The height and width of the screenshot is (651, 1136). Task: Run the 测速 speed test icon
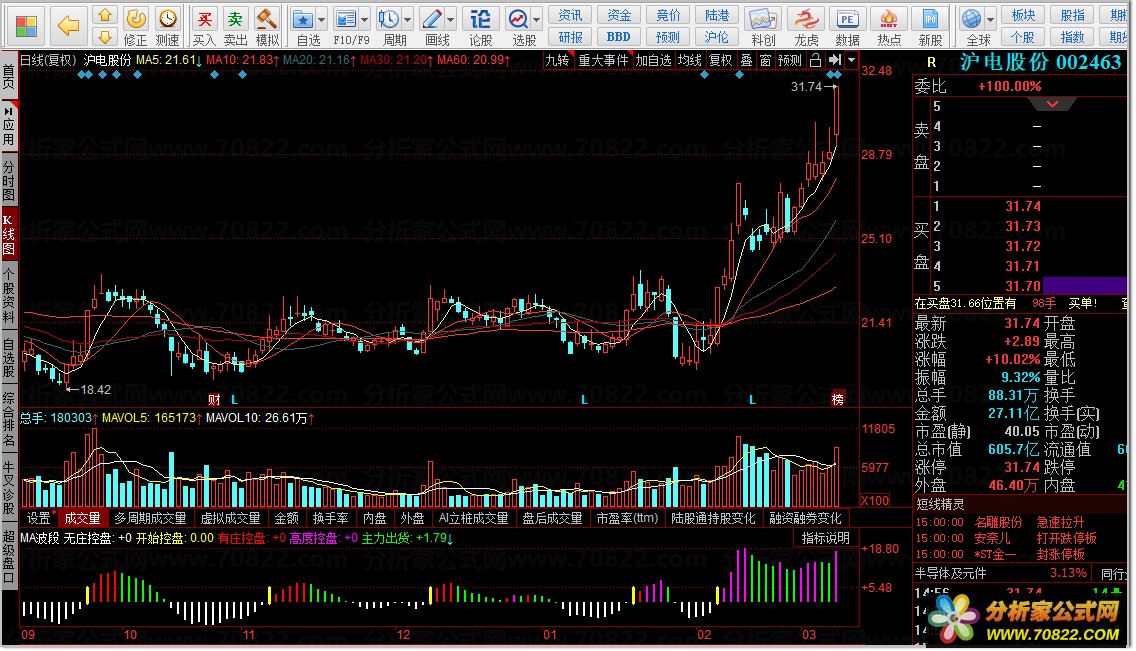167,27
